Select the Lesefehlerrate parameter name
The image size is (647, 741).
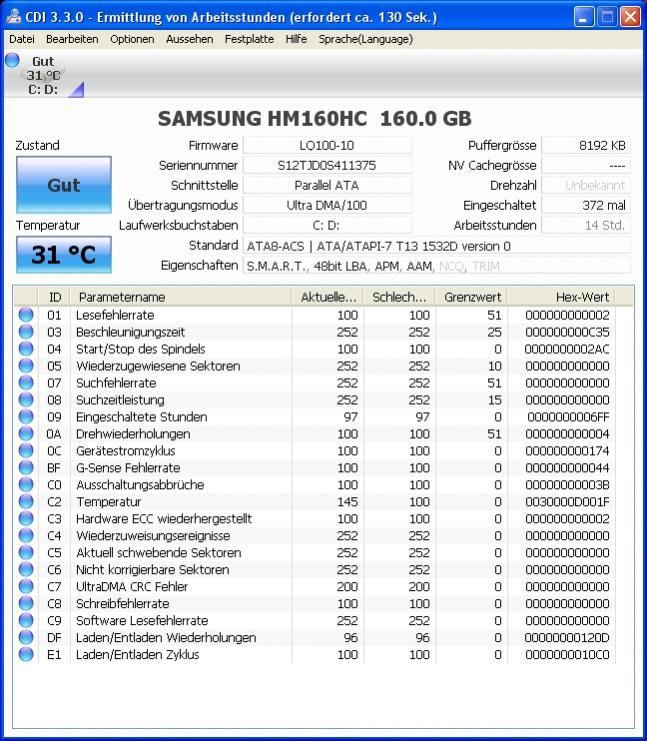point(115,315)
